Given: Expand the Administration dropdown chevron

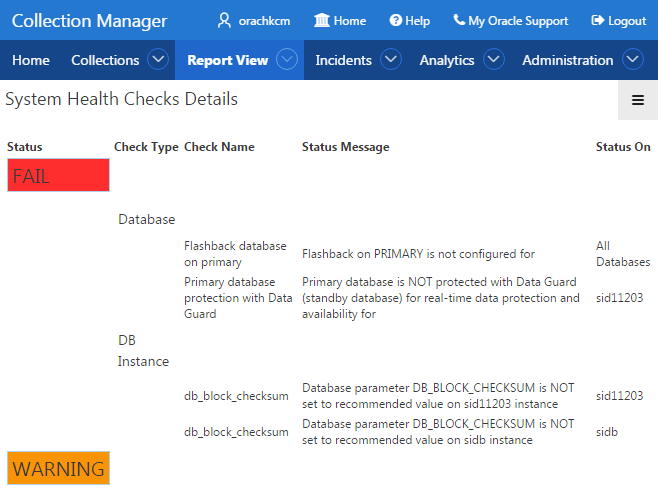Looking at the screenshot, I should (633, 59).
